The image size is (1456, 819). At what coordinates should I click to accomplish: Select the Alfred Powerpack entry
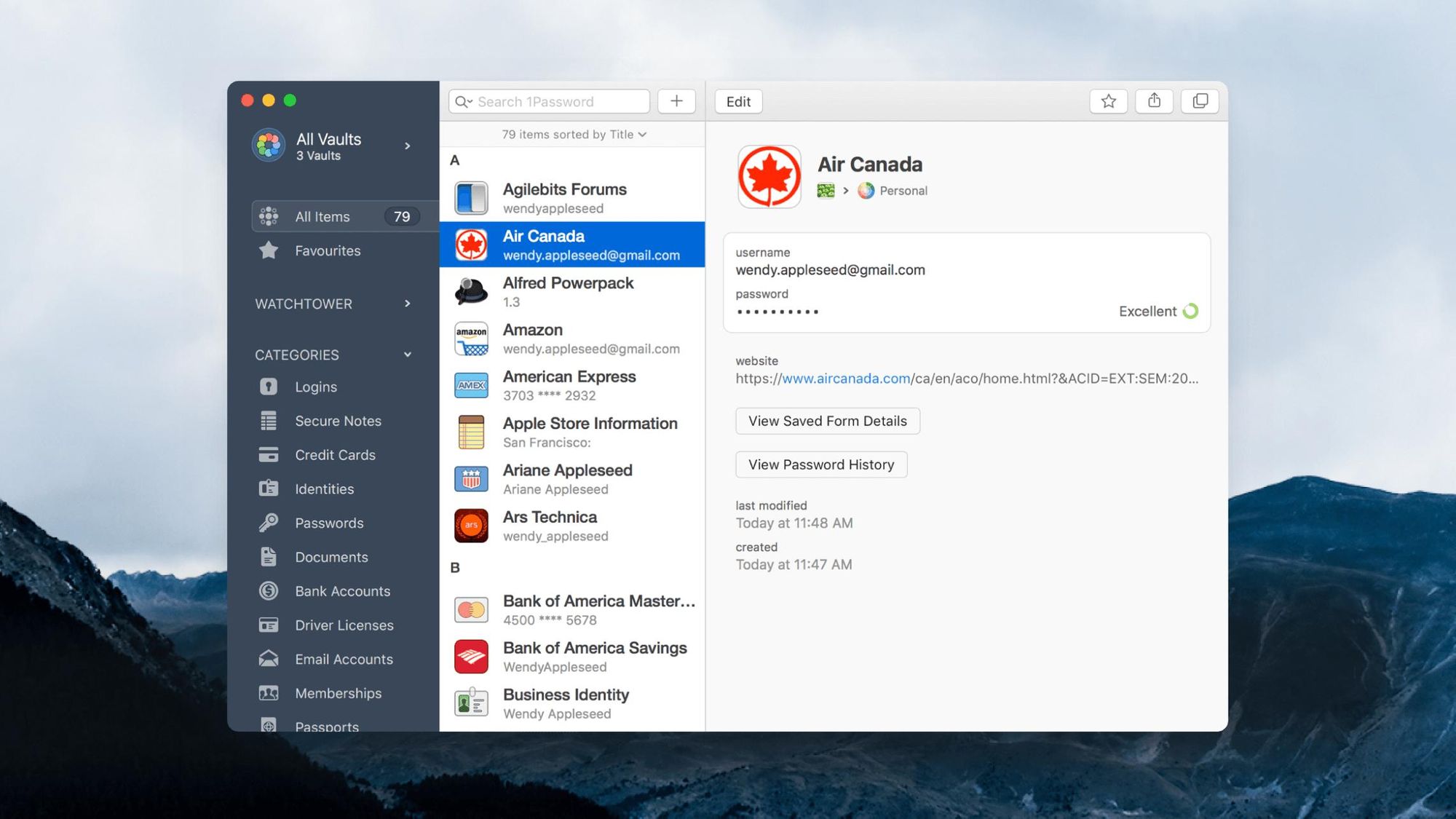pyautogui.click(x=572, y=292)
